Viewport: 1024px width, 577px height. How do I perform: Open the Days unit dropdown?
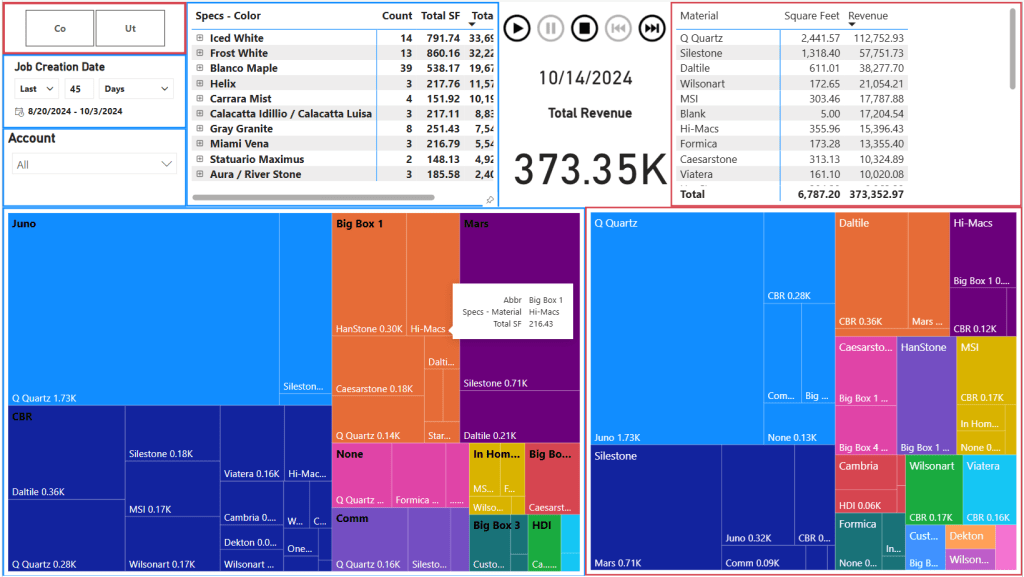tap(136, 89)
